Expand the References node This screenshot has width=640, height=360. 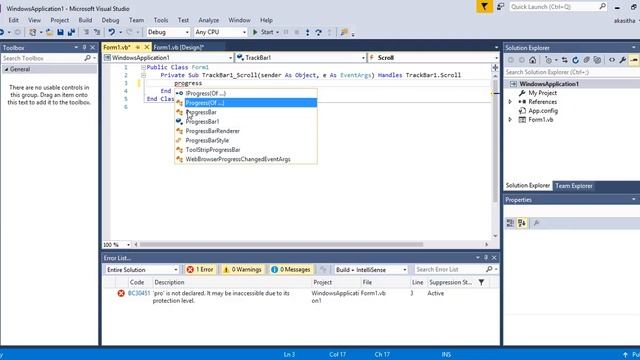click(510, 102)
